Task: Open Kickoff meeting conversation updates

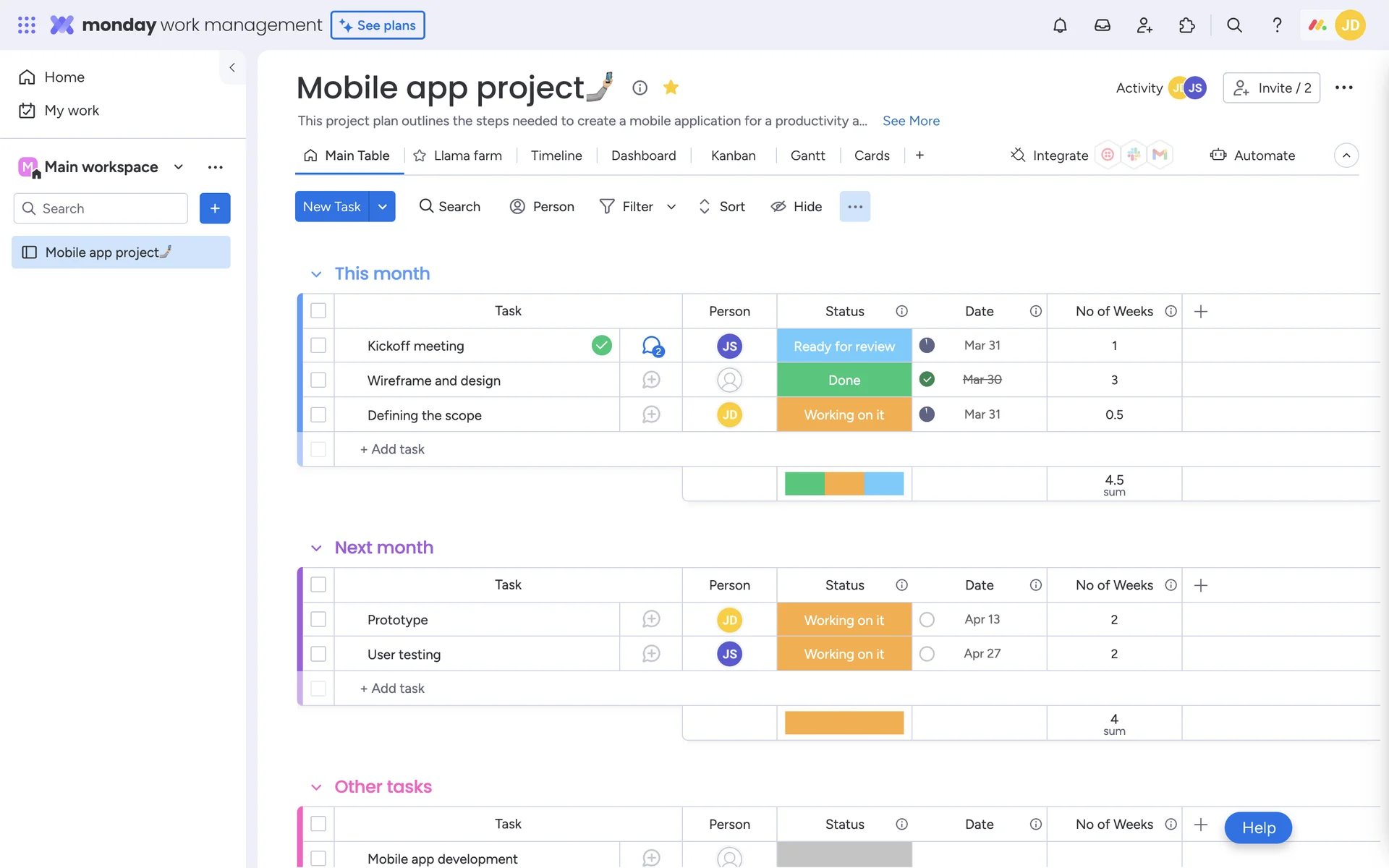Action: (652, 346)
